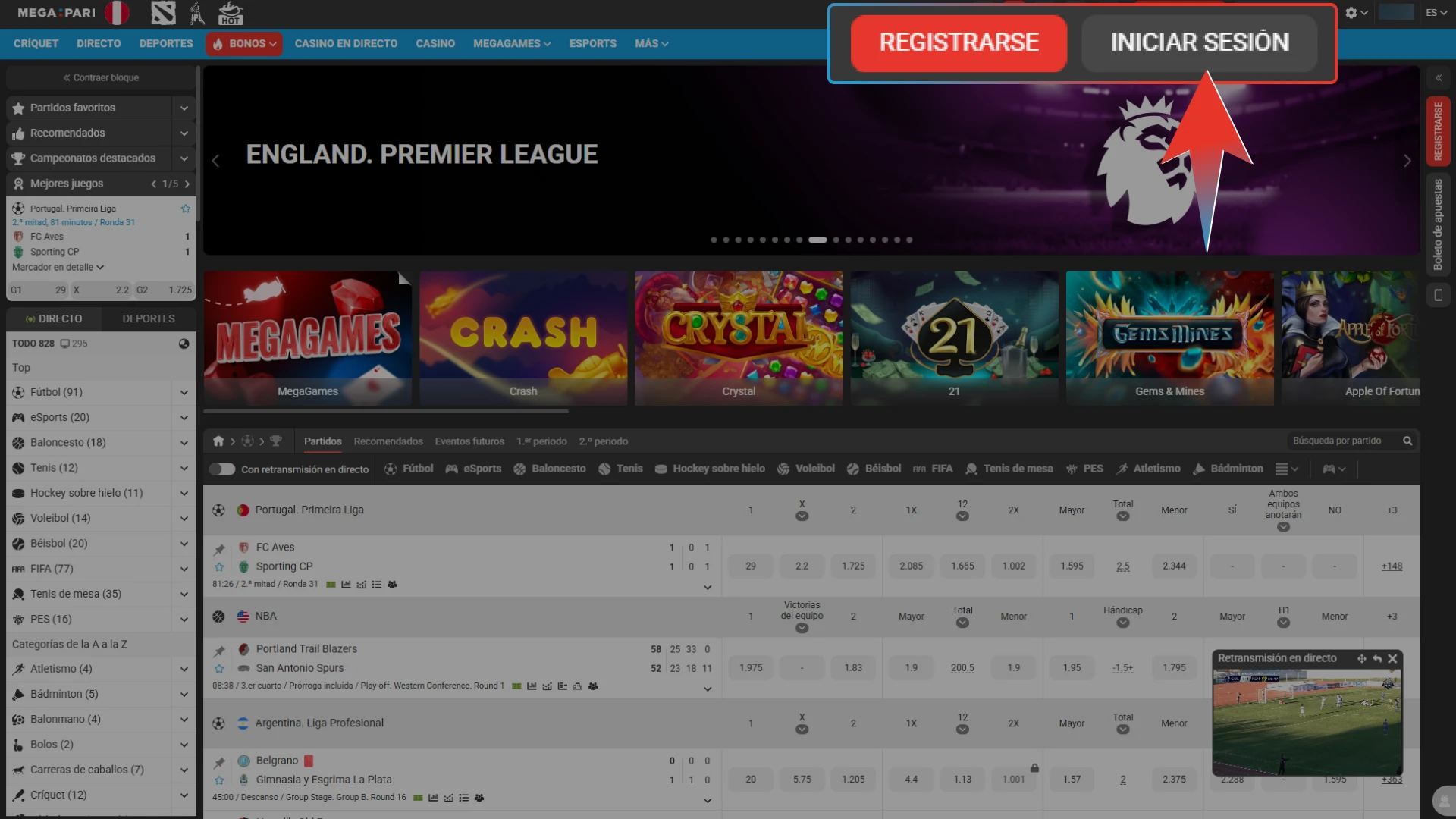The width and height of the screenshot is (1456, 819).
Task: Click the move icon on the live stream popup
Action: 1361,659
